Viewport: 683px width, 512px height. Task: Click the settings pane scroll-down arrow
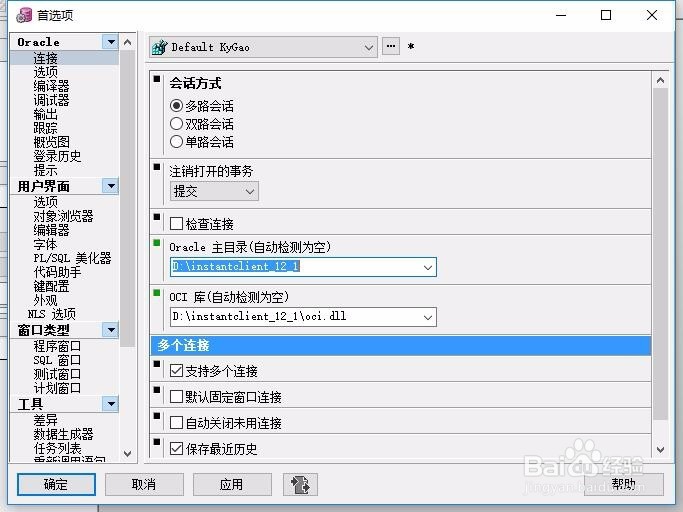[x=660, y=450]
